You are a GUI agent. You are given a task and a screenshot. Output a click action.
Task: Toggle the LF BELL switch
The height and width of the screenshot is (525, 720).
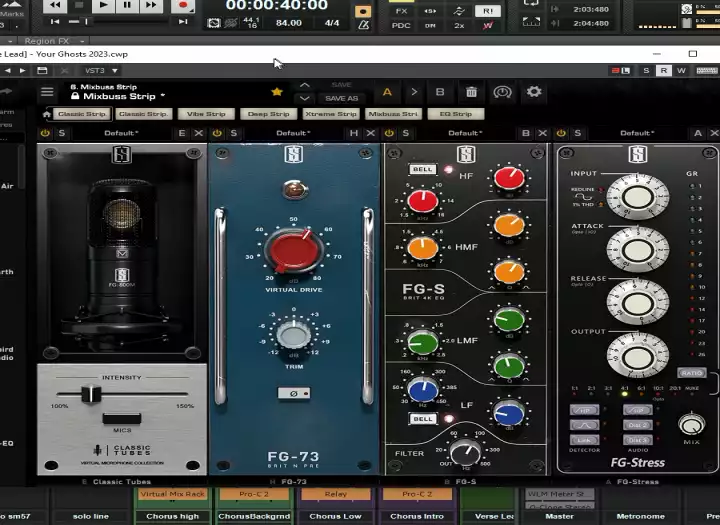(422, 419)
